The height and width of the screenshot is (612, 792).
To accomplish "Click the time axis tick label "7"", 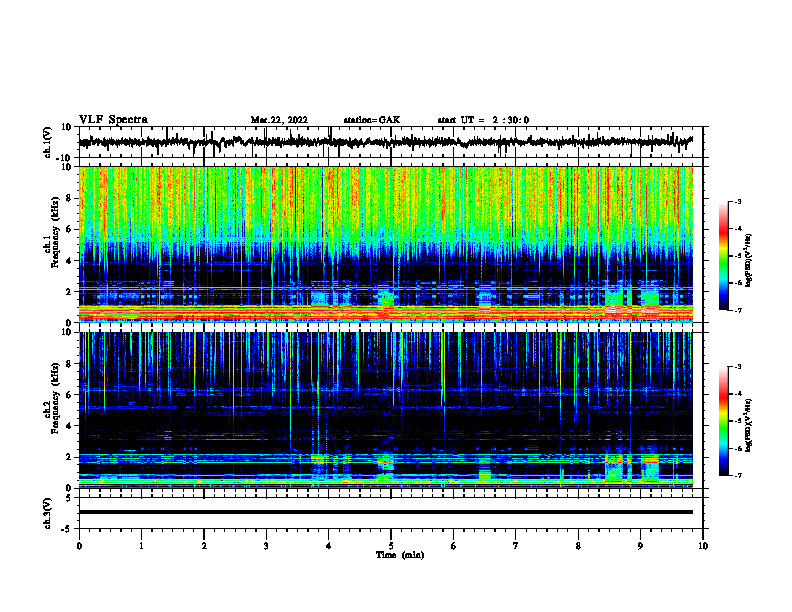I will [516, 546].
